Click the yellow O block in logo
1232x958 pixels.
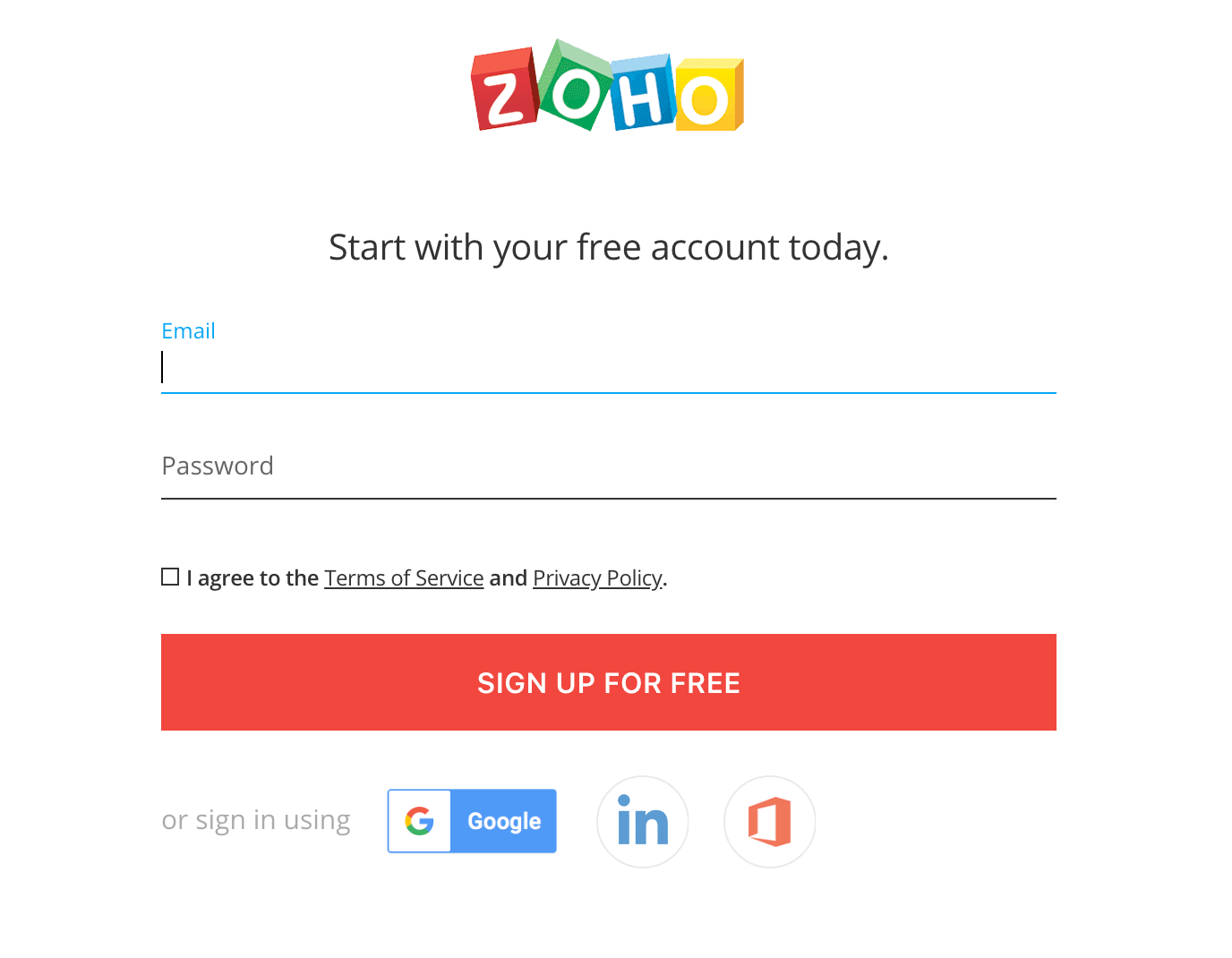(707, 97)
